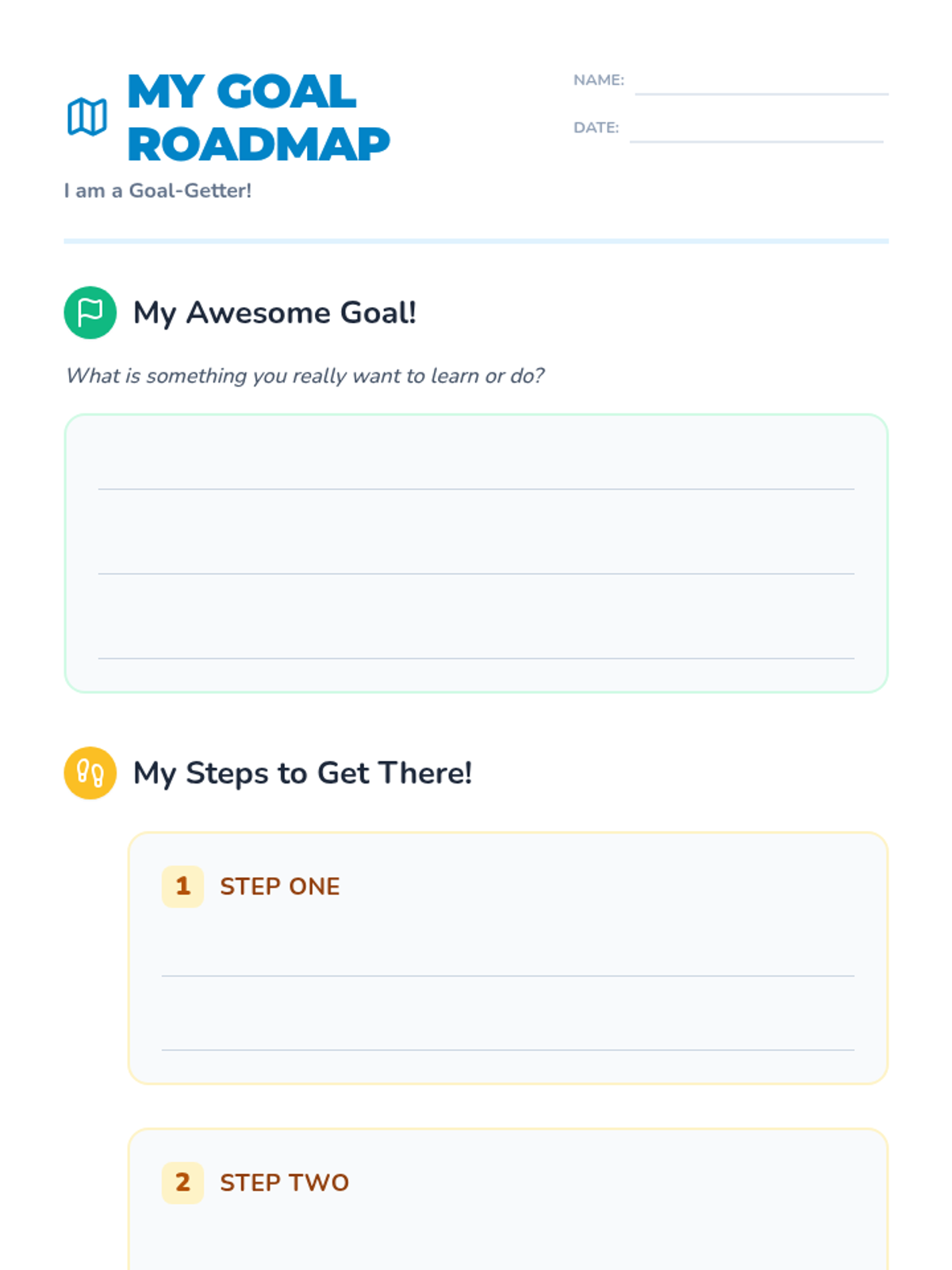
Task: Click the italic goal prompt question
Action: click(x=305, y=375)
